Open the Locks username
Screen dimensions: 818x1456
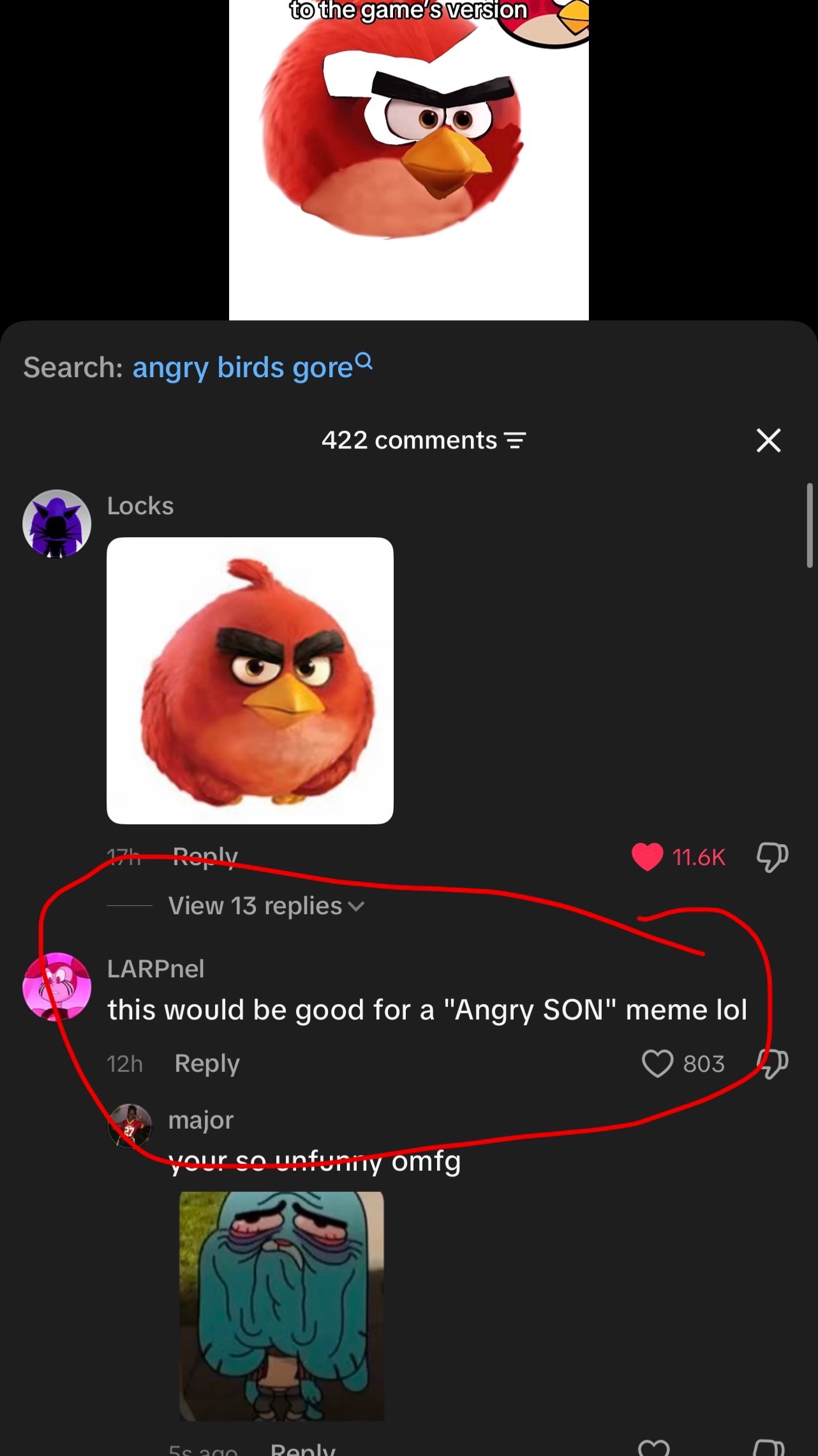pyautogui.click(x=140, y=506)
